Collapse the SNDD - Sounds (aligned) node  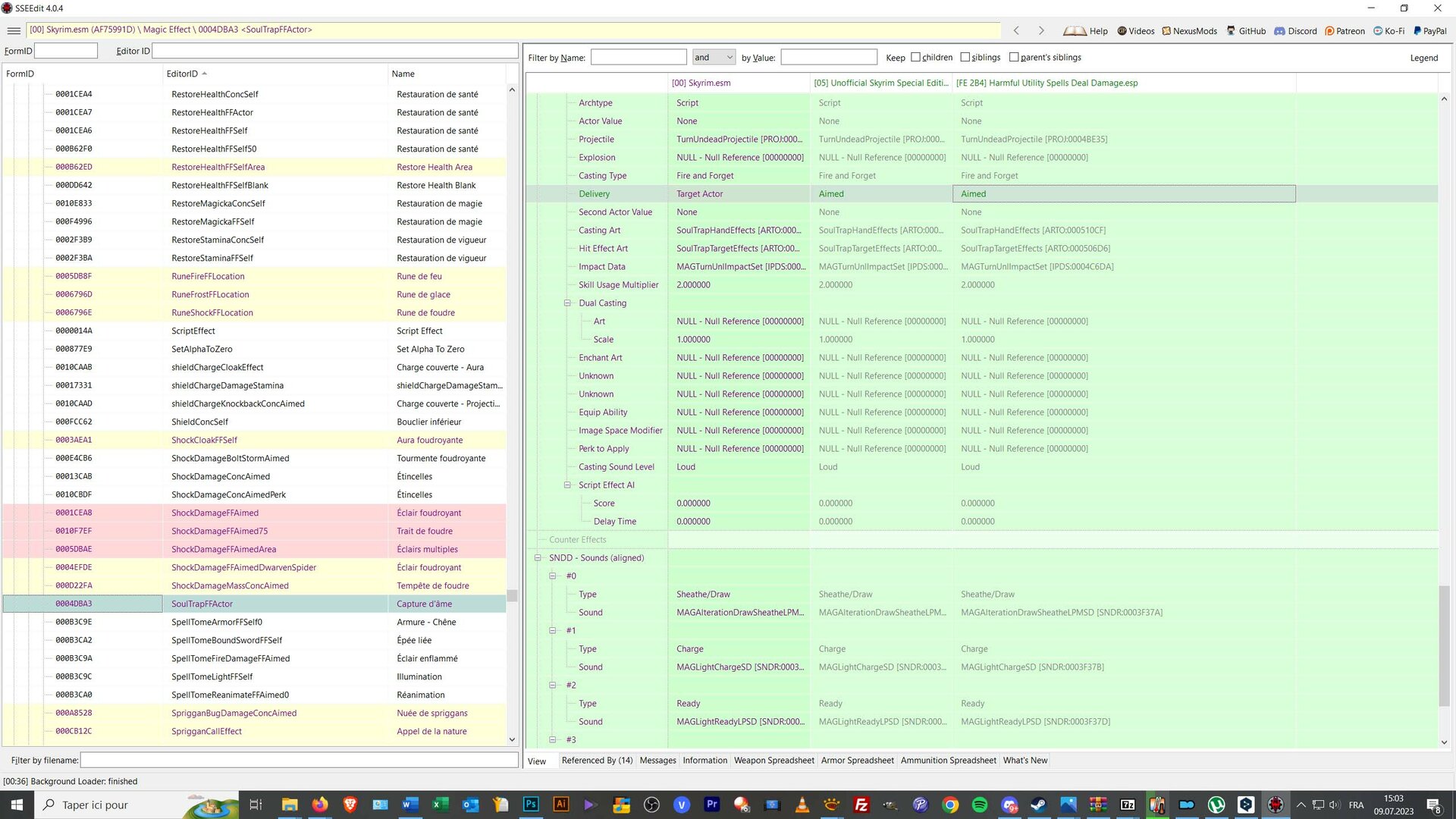538,557
